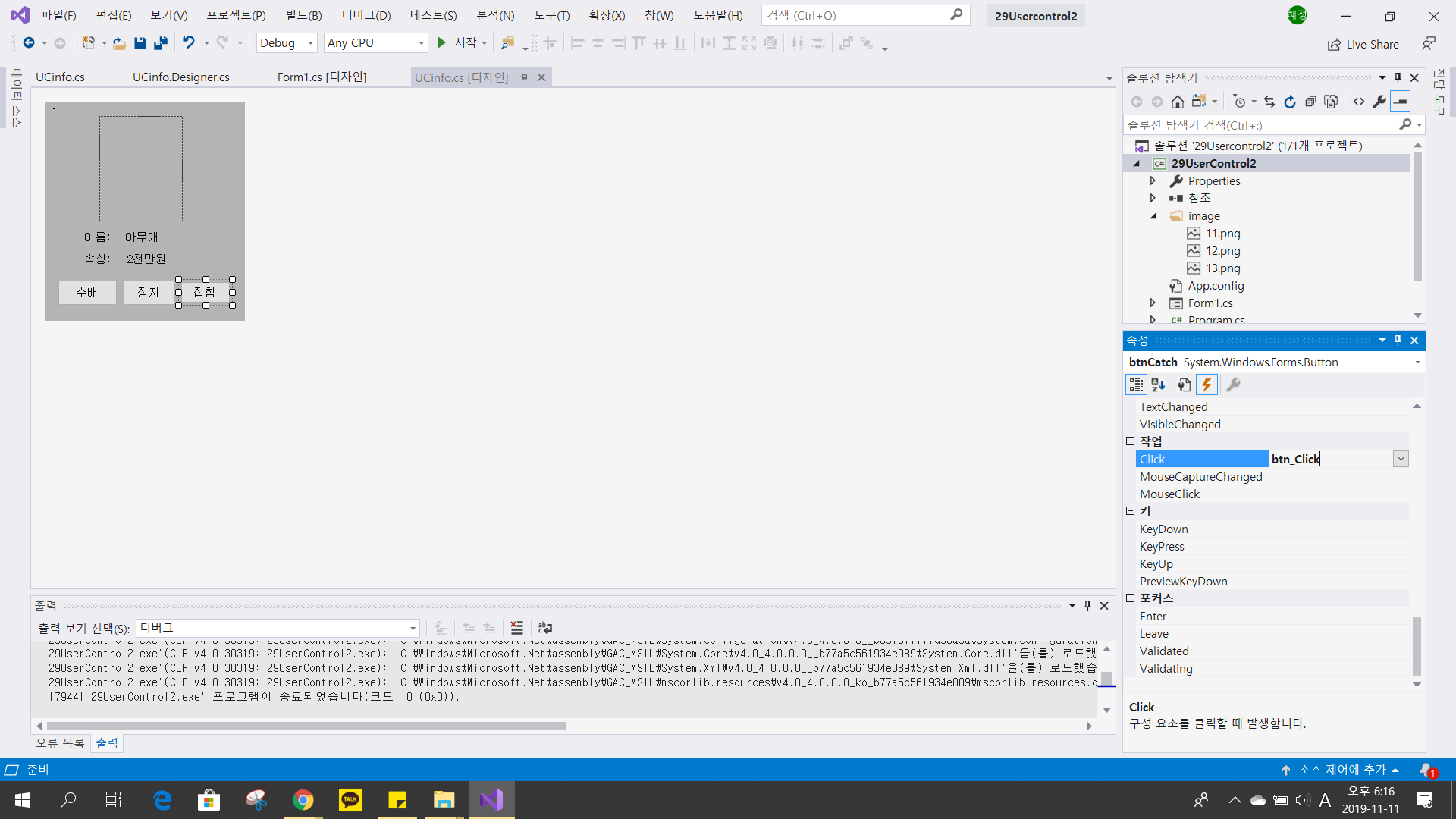
Task: Collapse the image folder in Solution Explorer
Action: [x=1153, y=216]
